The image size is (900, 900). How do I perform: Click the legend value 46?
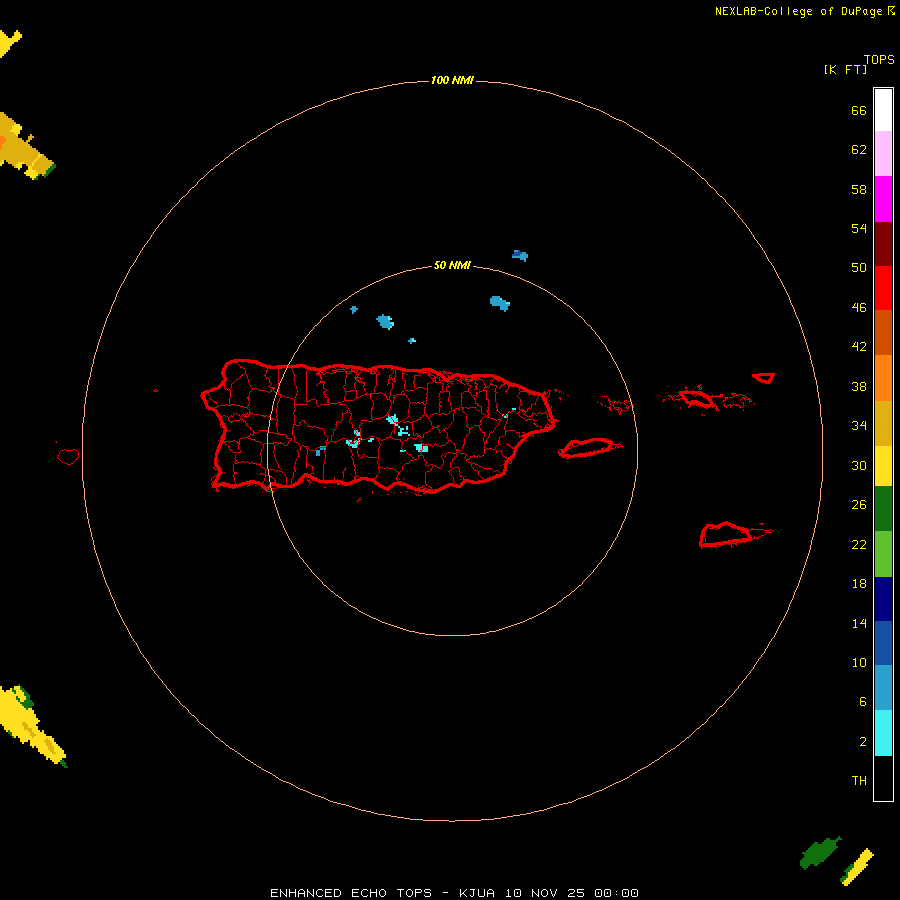859,308
